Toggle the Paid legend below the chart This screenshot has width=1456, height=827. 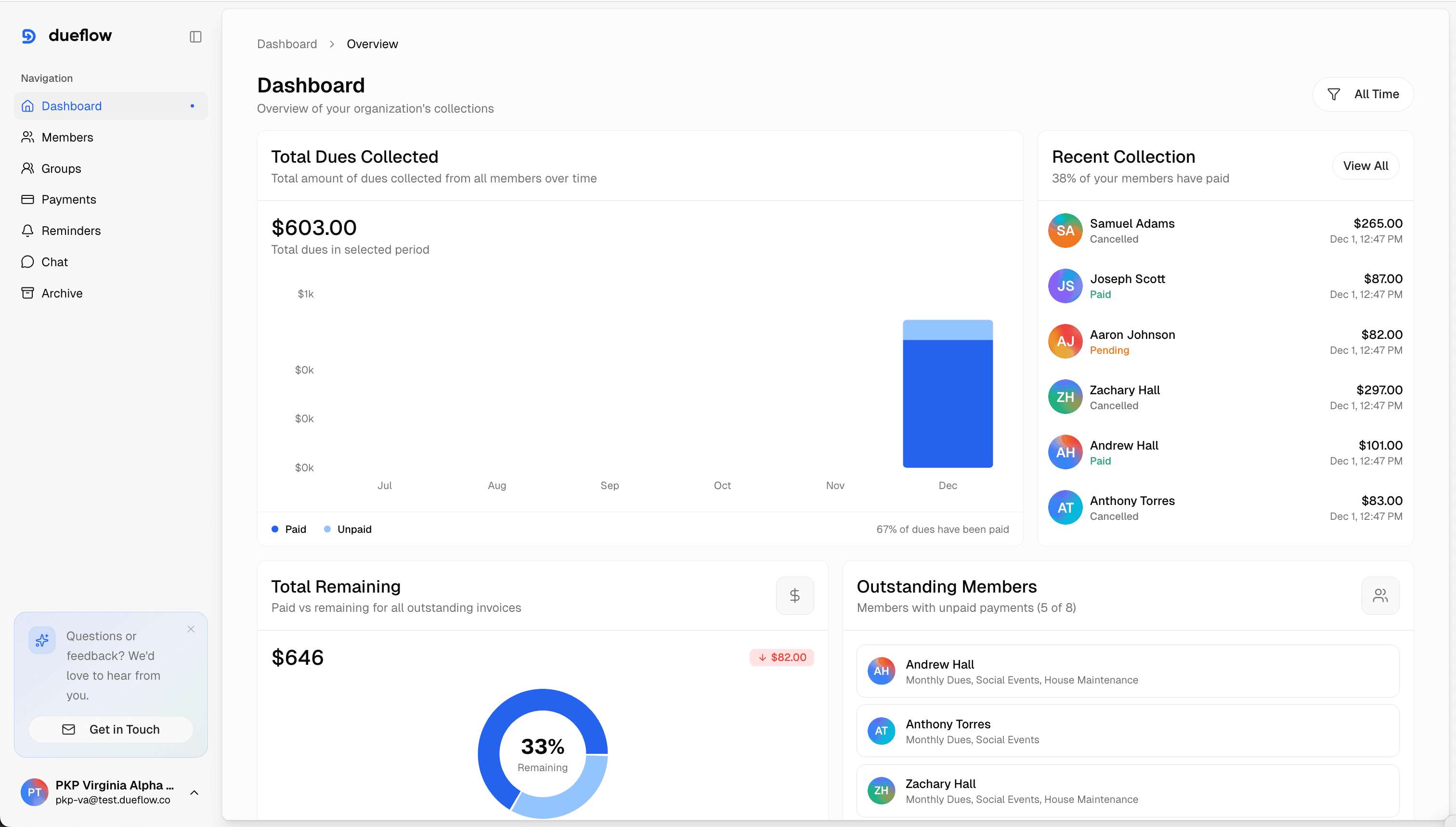pos(288,529)
